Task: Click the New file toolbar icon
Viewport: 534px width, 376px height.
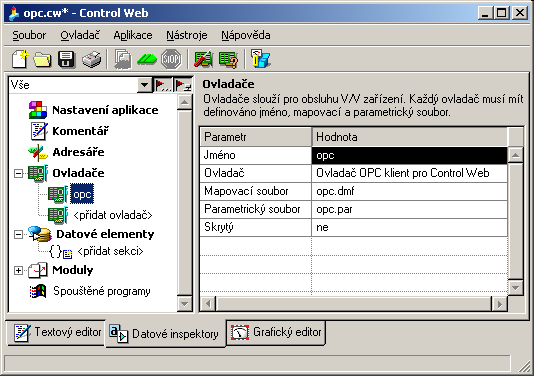Action: (x=20, y=59)
